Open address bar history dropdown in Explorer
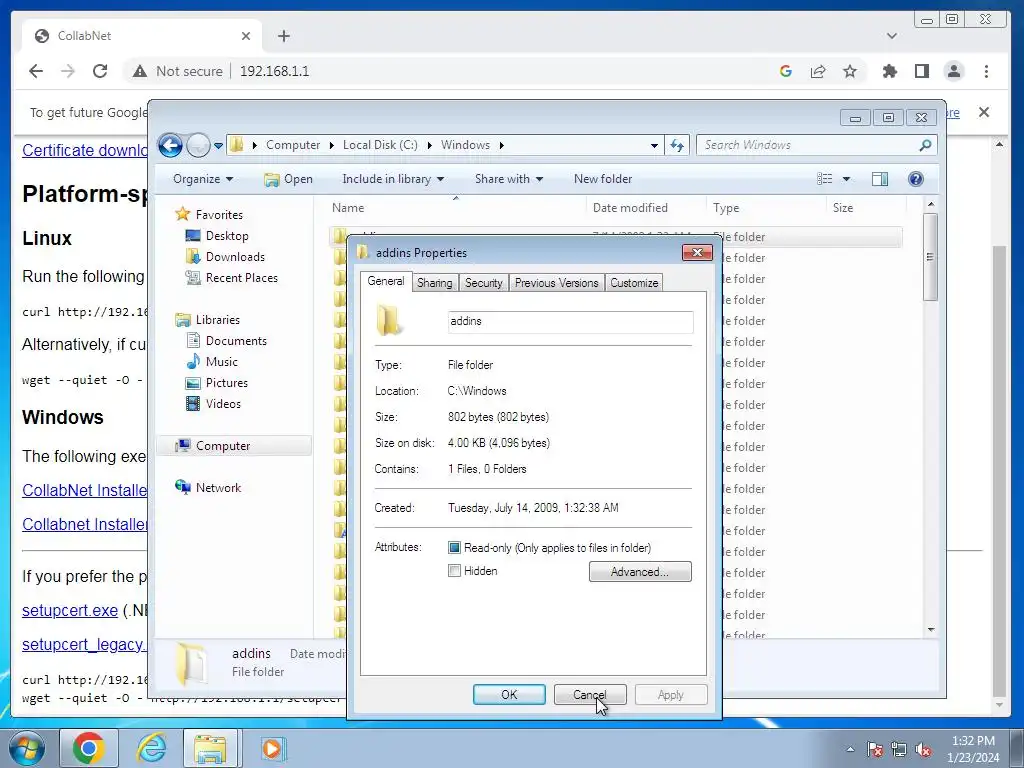This screenshot has width=1024, height=768. pos(654,146)
